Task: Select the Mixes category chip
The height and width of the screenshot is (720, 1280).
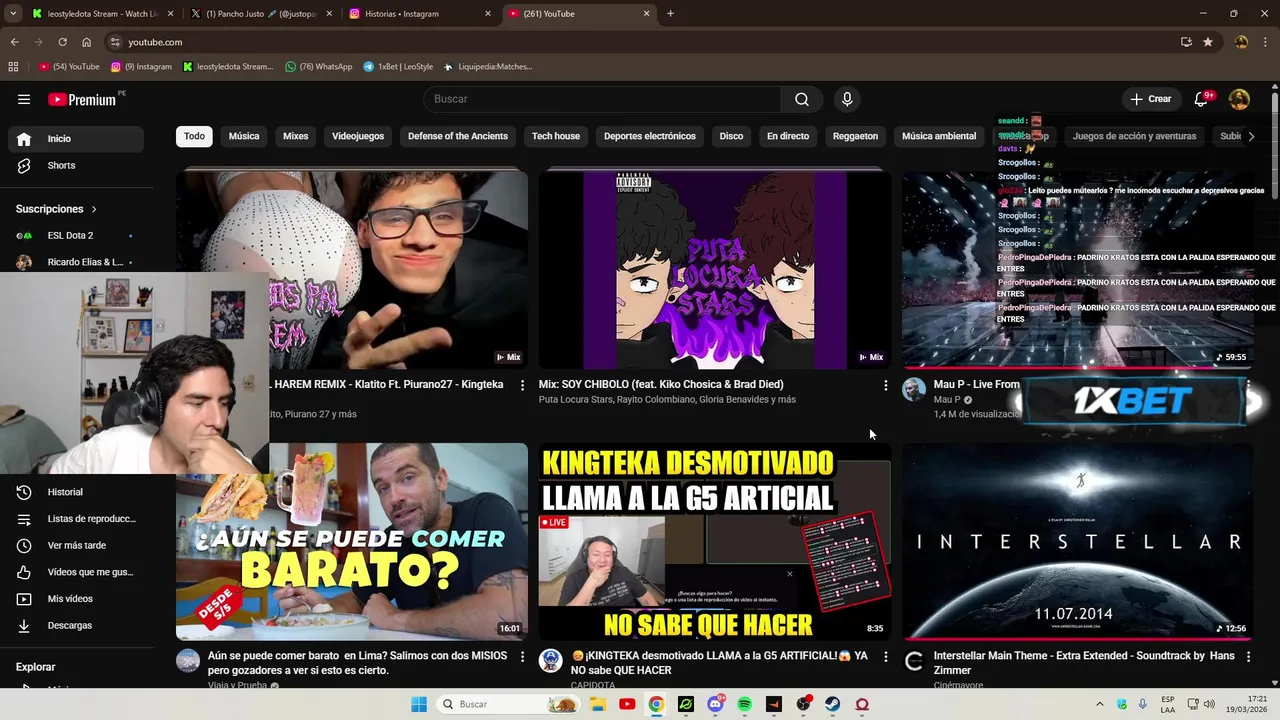Action: [x=296, y=136]
